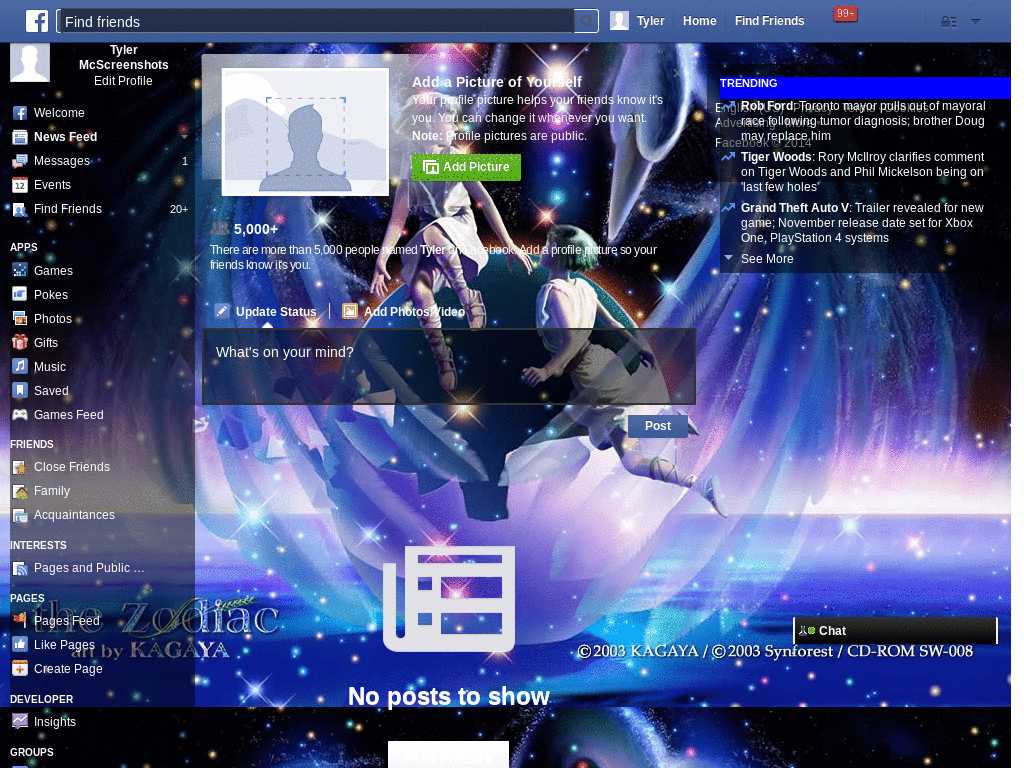The image size is (1024, 768).
Task: Open the Gifts app icon
Action: pos(20,342)
